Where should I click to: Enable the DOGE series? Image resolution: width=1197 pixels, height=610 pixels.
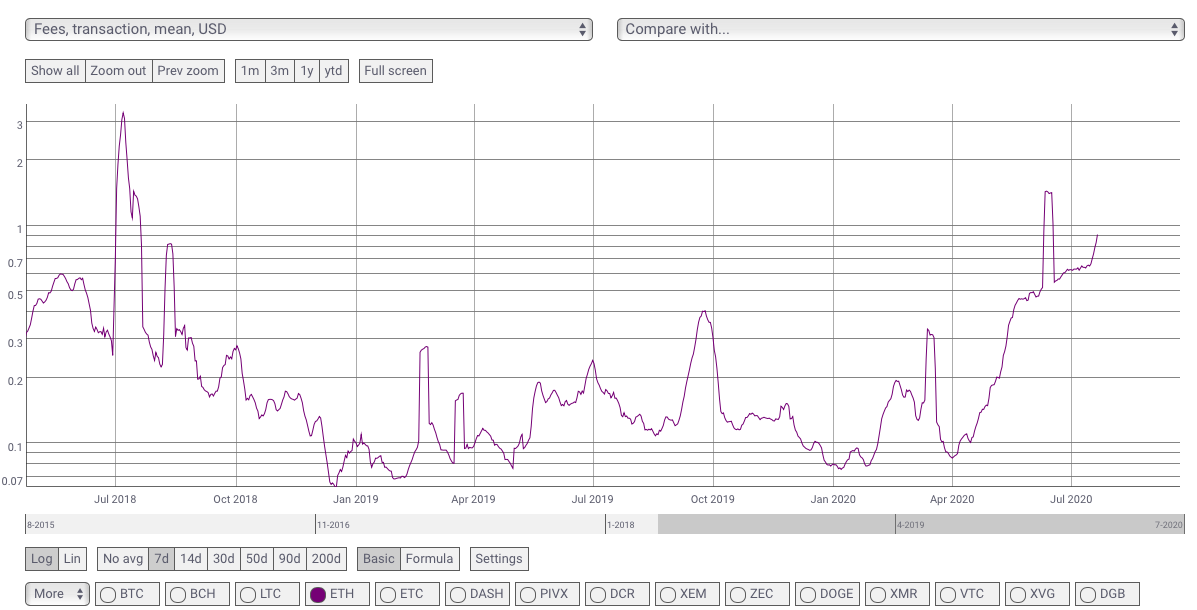pyautogui.click(x=827, y=594)
